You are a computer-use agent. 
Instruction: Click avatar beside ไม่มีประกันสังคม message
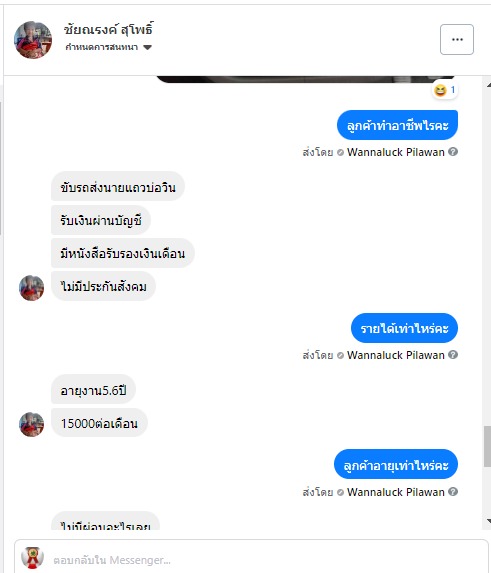coord(31,288)
